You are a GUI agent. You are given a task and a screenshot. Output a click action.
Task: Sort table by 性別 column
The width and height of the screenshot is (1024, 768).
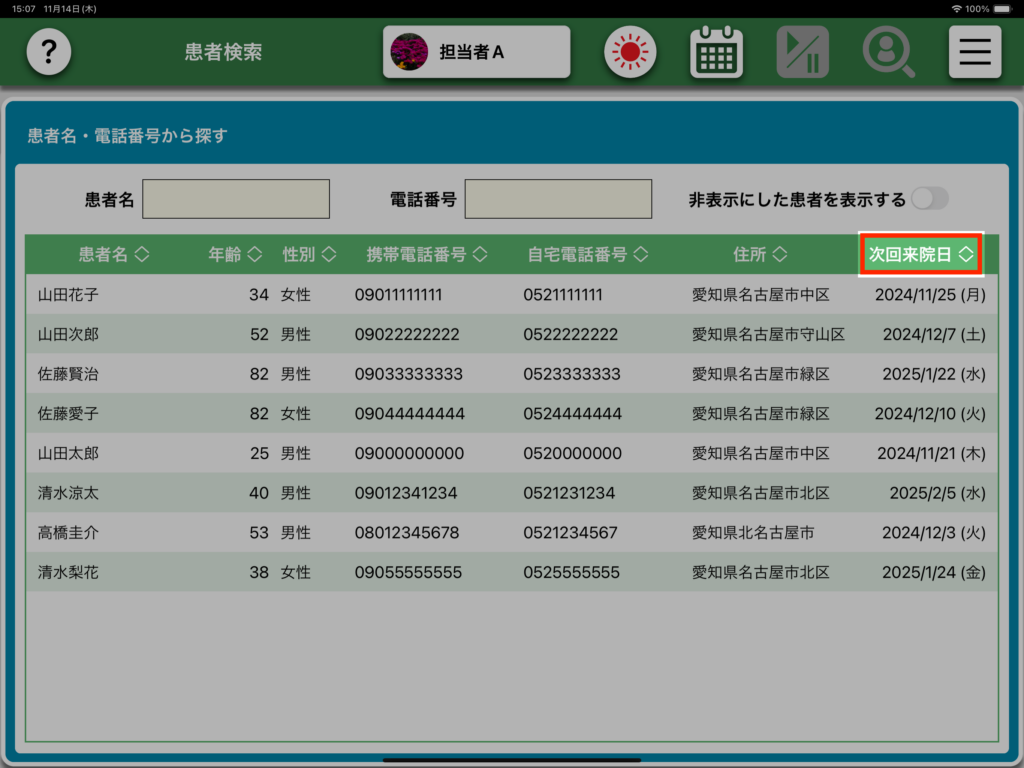(x=309, y=255)
